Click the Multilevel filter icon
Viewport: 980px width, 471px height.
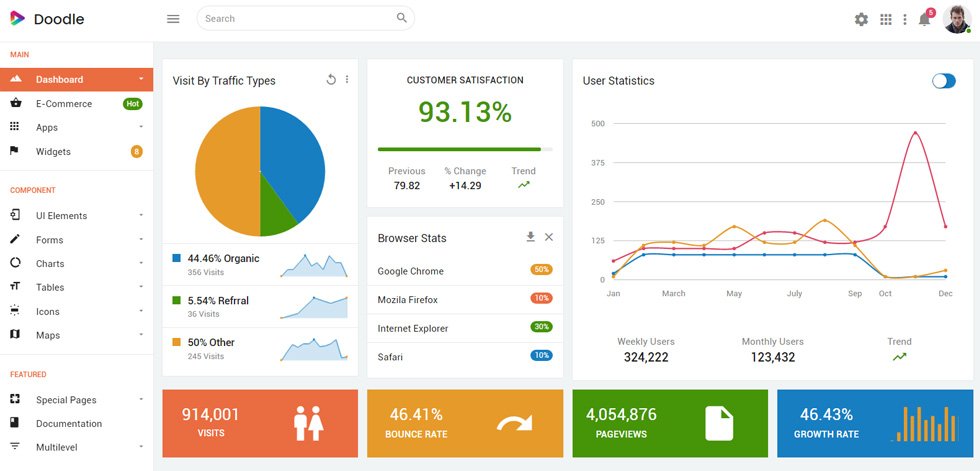(x=15, y=447)
